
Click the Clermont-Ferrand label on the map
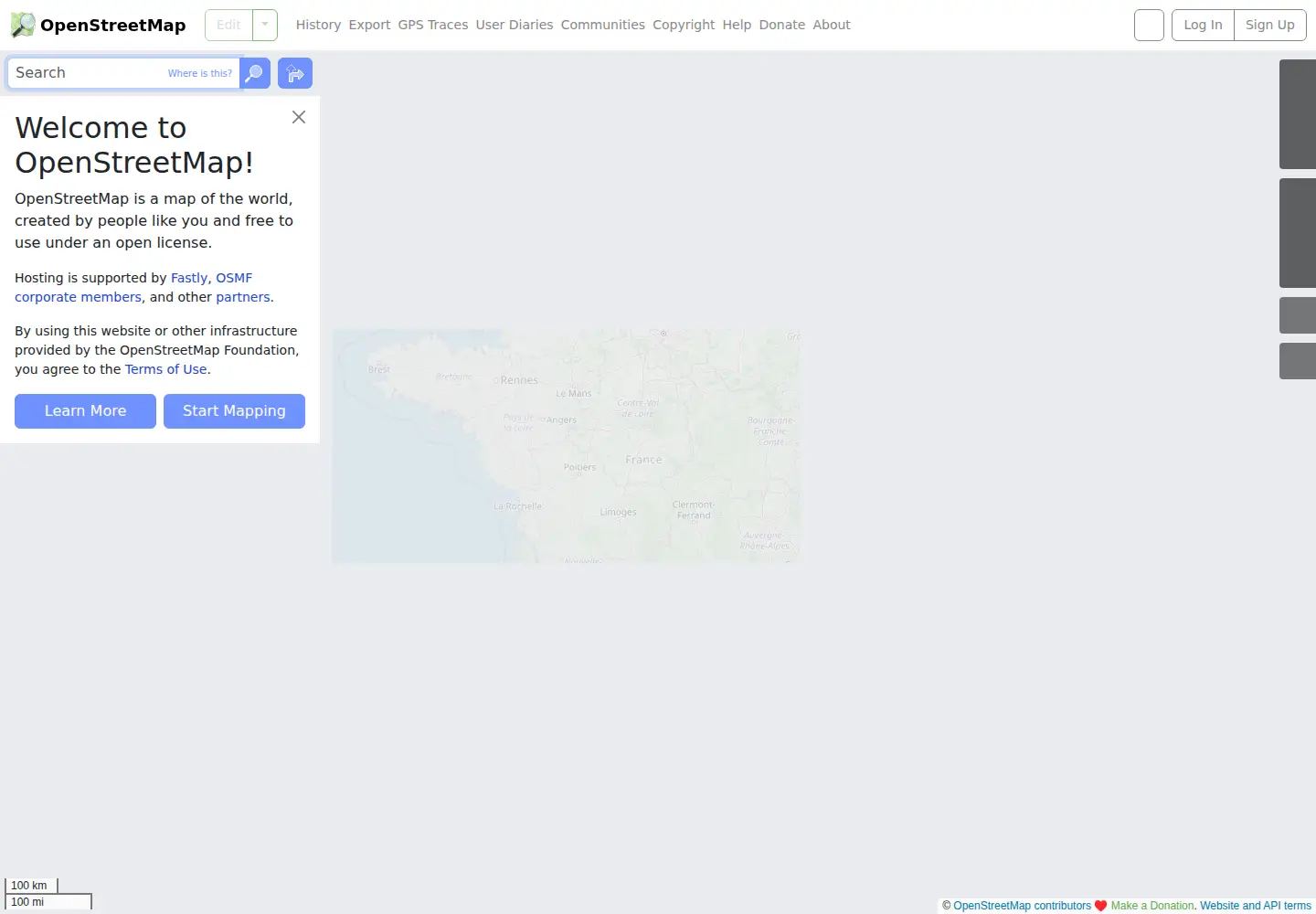[x=694, y=510]
